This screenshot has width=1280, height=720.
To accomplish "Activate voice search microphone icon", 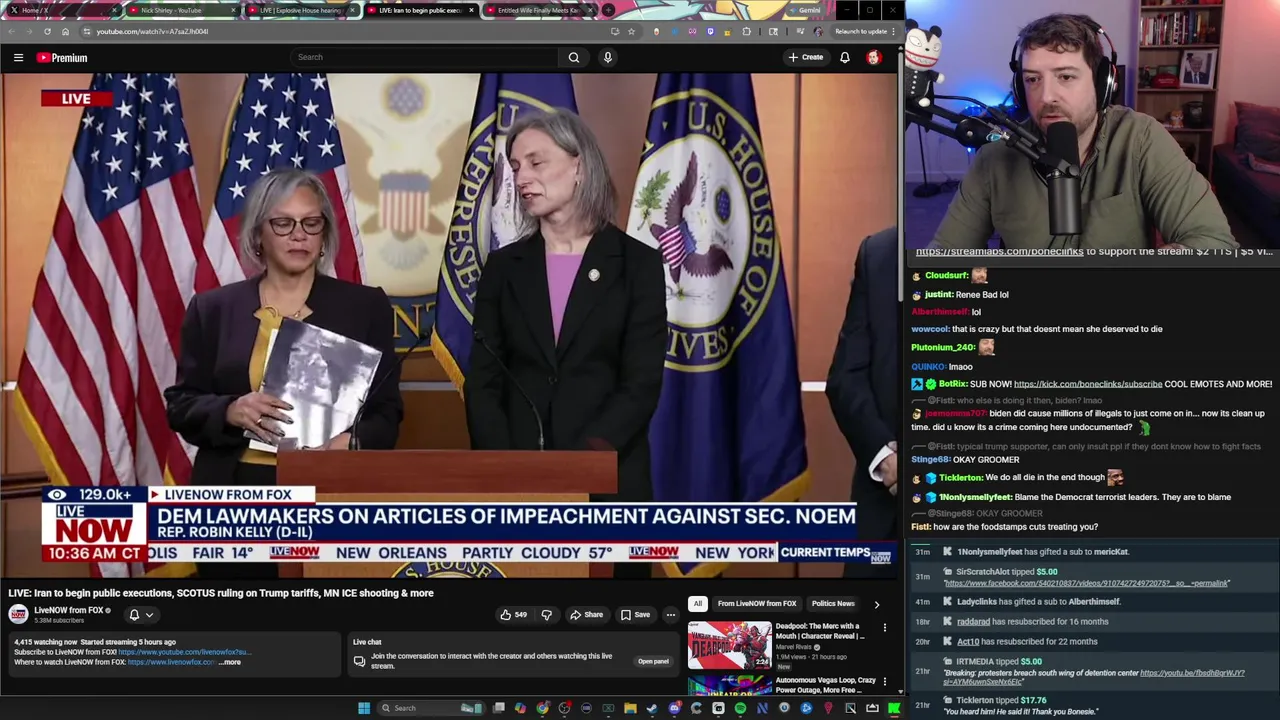I will (x=607, y=57).
